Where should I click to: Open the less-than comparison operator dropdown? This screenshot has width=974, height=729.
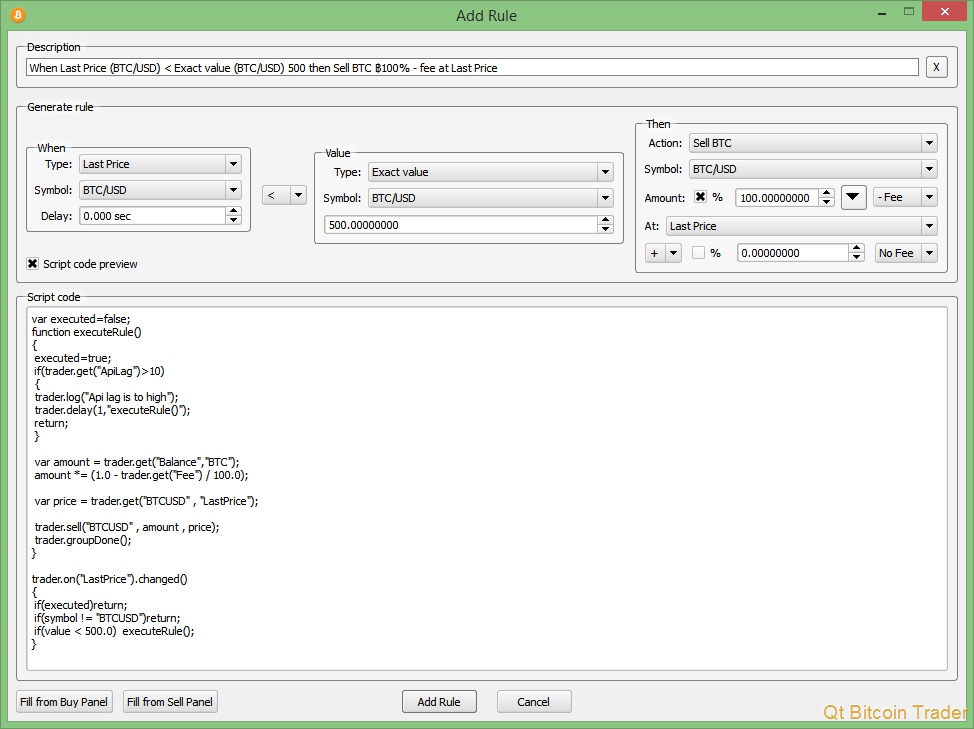click(284, 195)
